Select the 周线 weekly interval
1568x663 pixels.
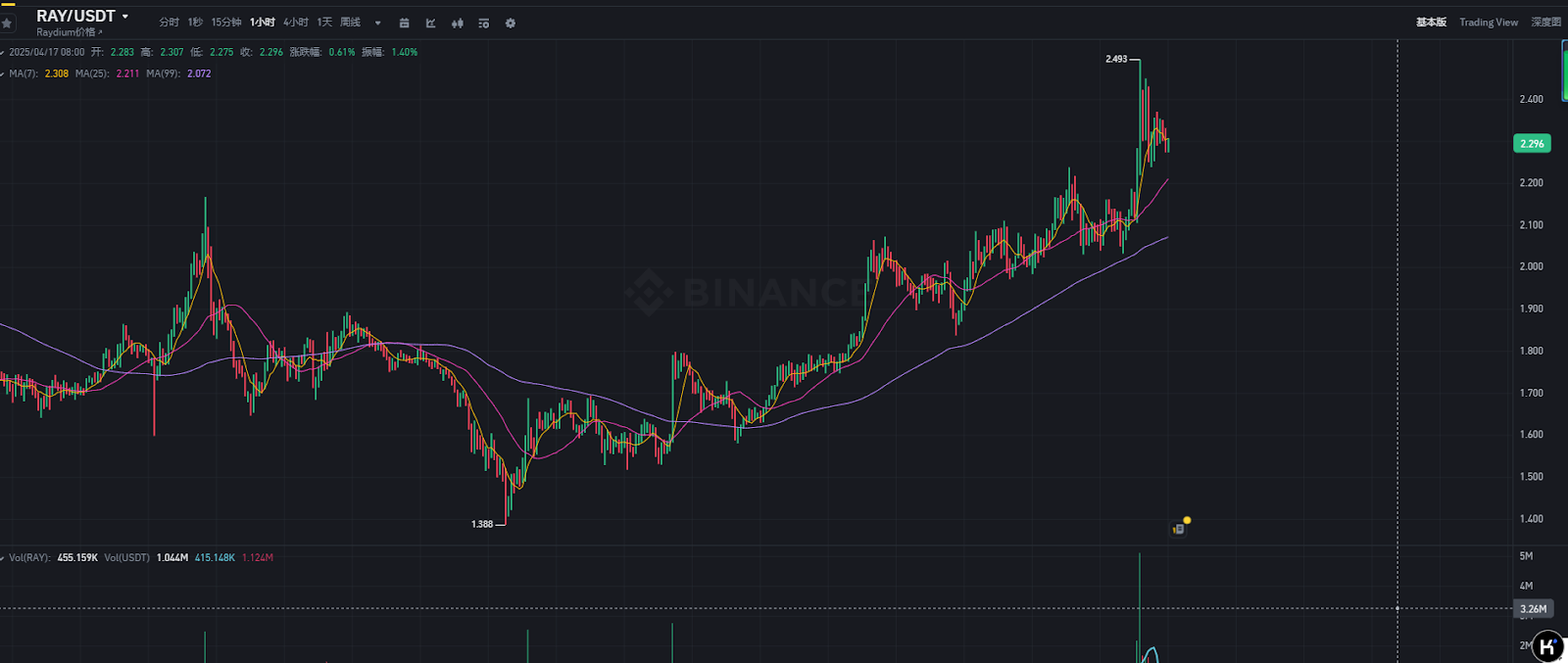(351, 22)
